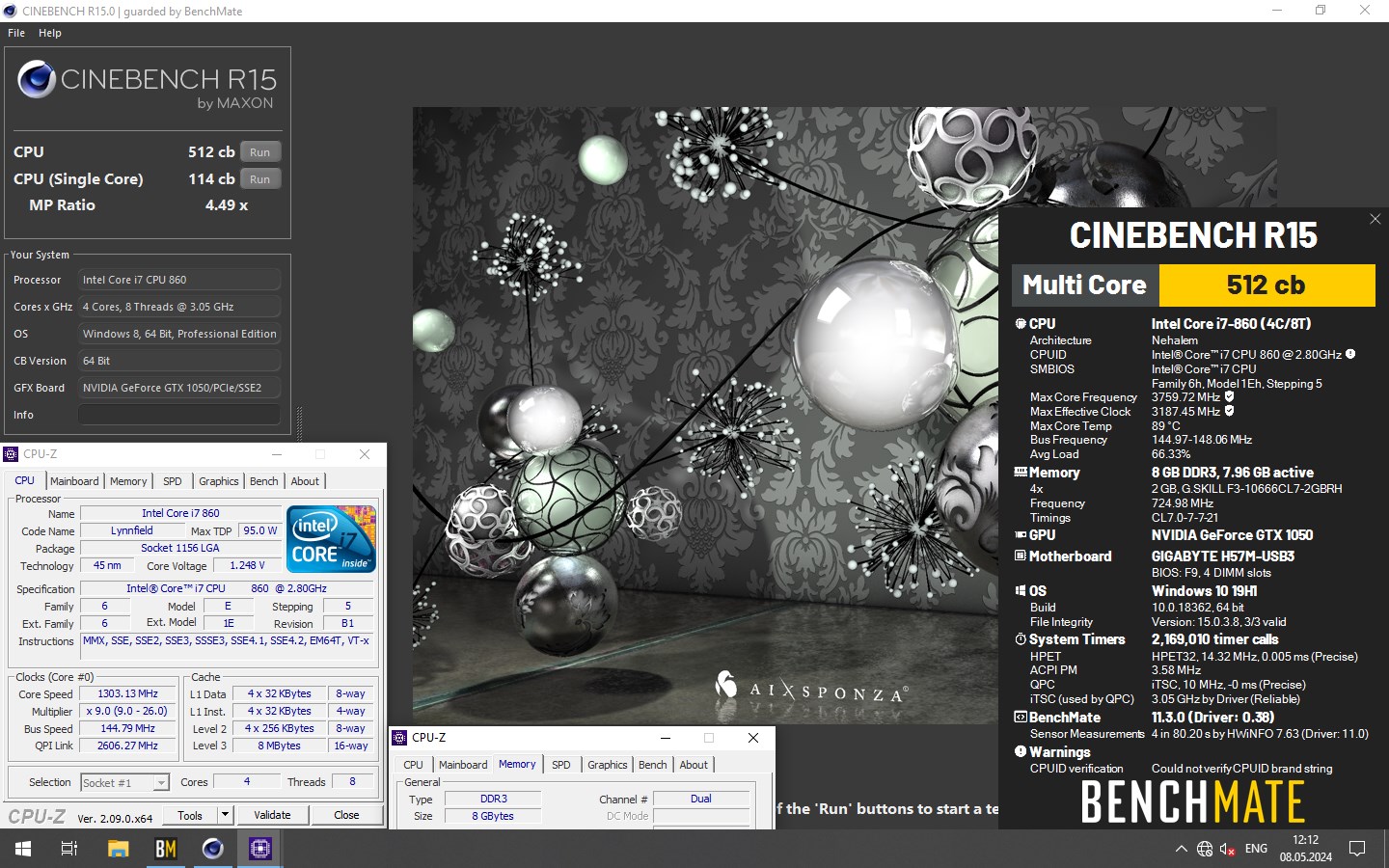This screenshot has height=868, width=1389.
Task: Click Max Core Frequency verified shield
Action: point(1229,396)
